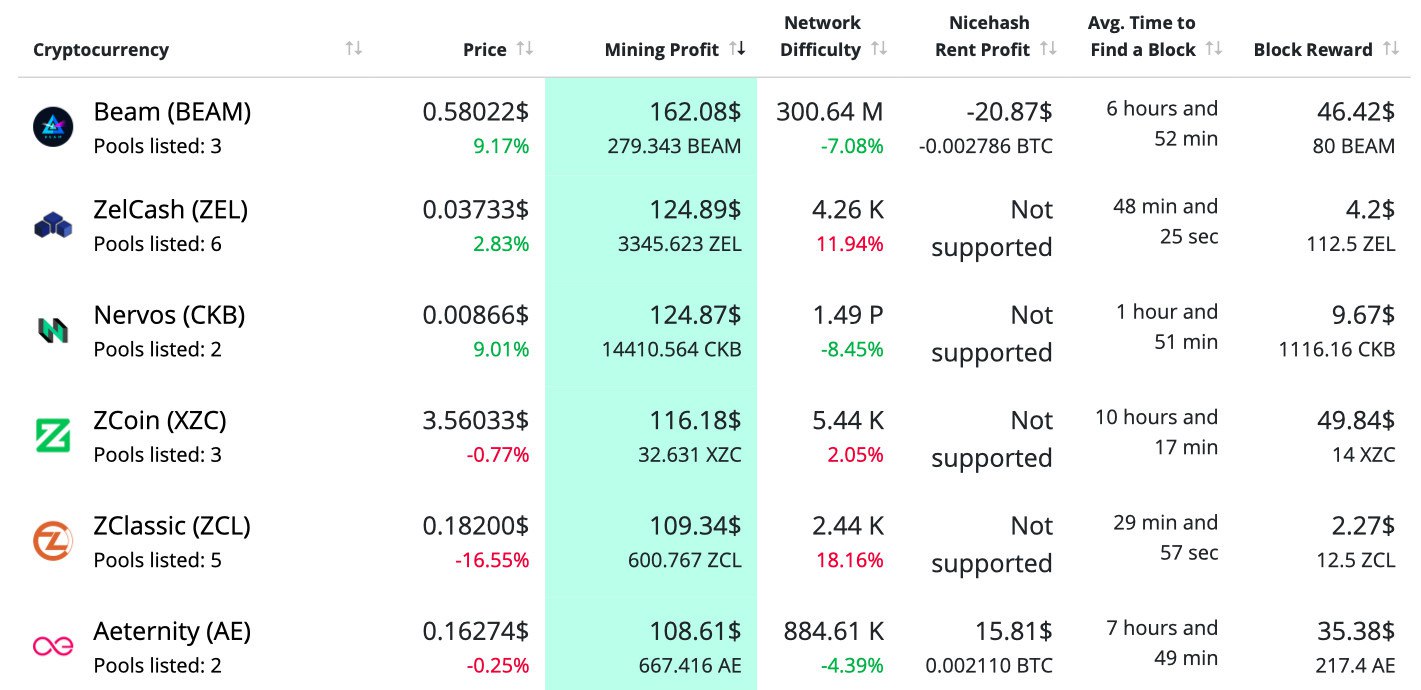
Task: Click the orange ZClassic logo icon
Action: (x=53, y=541)
